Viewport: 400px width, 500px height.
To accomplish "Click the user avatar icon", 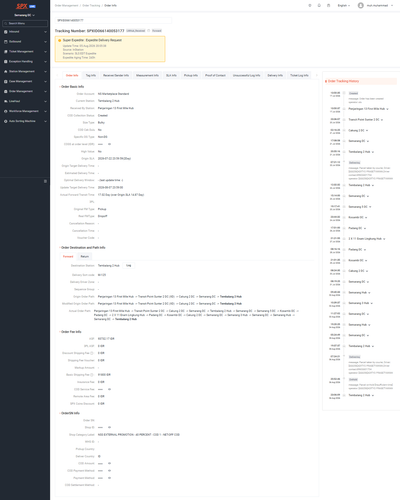I will [361, 5].
